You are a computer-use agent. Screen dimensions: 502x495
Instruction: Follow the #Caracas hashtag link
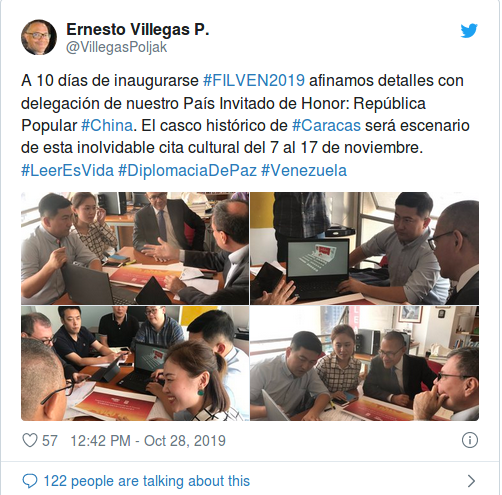tap(326, 126)
